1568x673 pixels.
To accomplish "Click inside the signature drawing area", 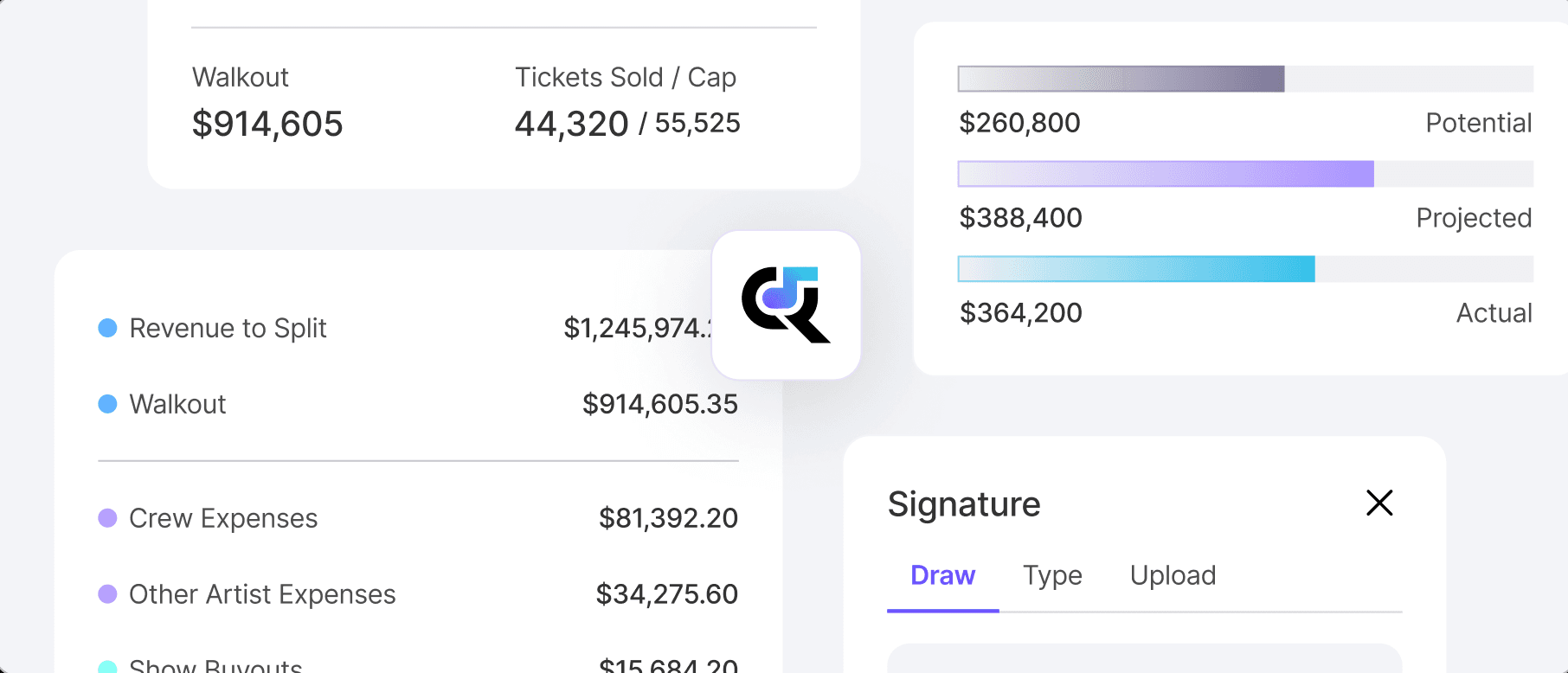I will tap(1144, 659).
